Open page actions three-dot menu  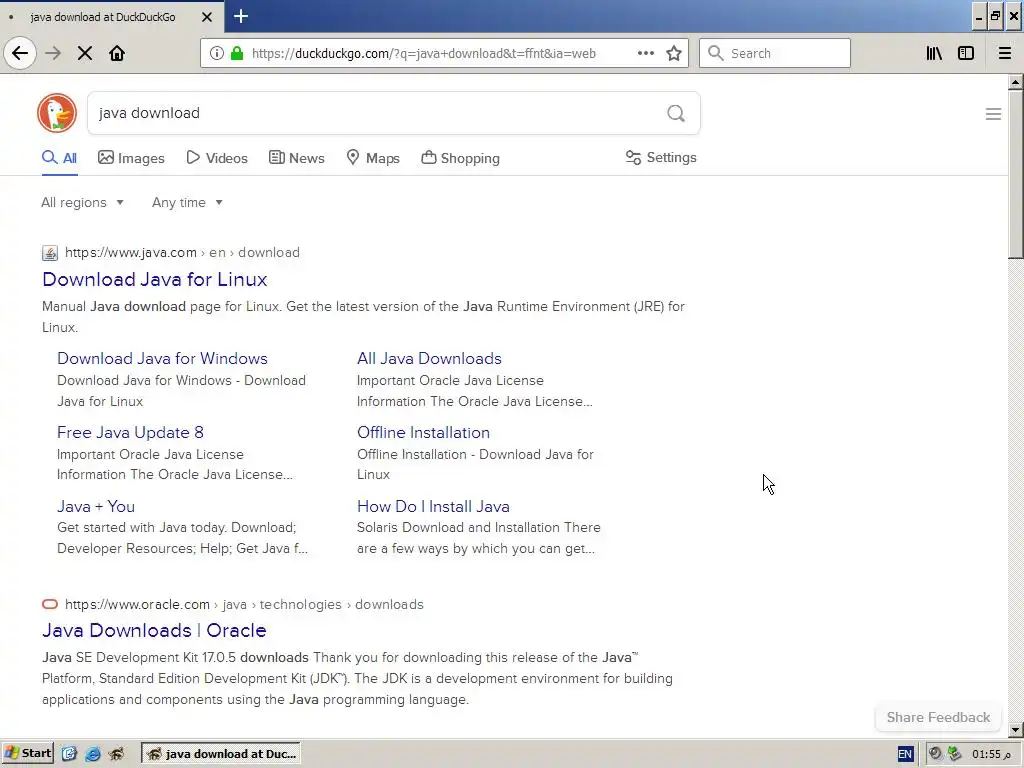pos(646,53)
